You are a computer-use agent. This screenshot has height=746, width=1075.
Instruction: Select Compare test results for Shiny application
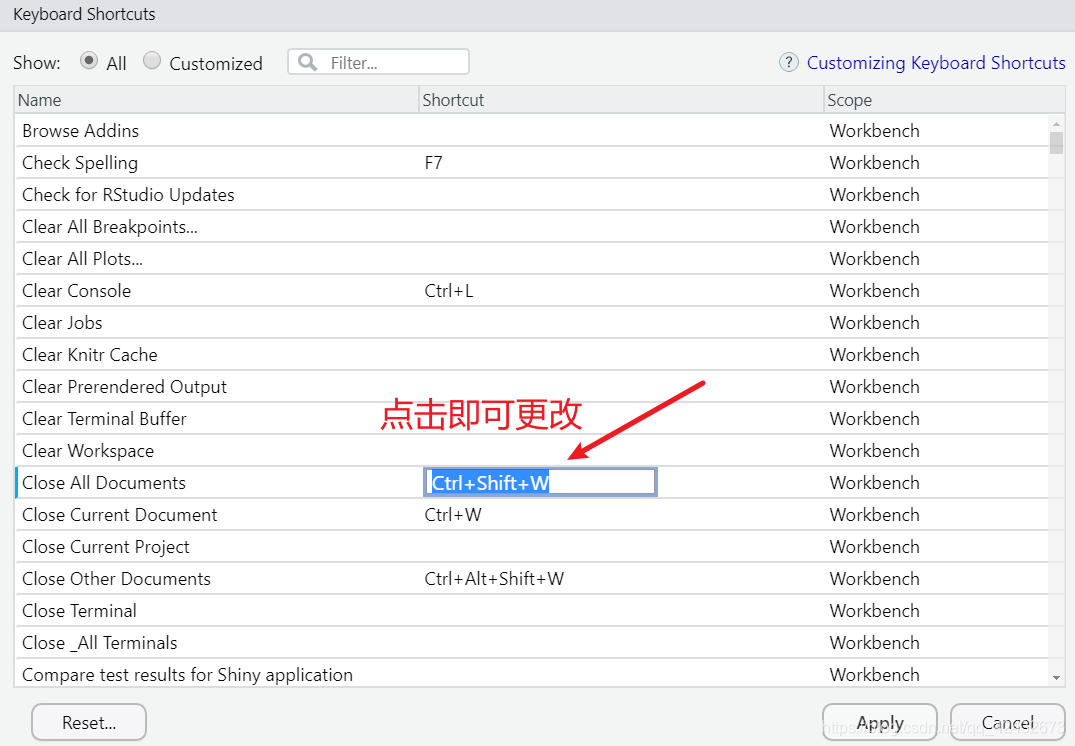[x=531, y=675]
